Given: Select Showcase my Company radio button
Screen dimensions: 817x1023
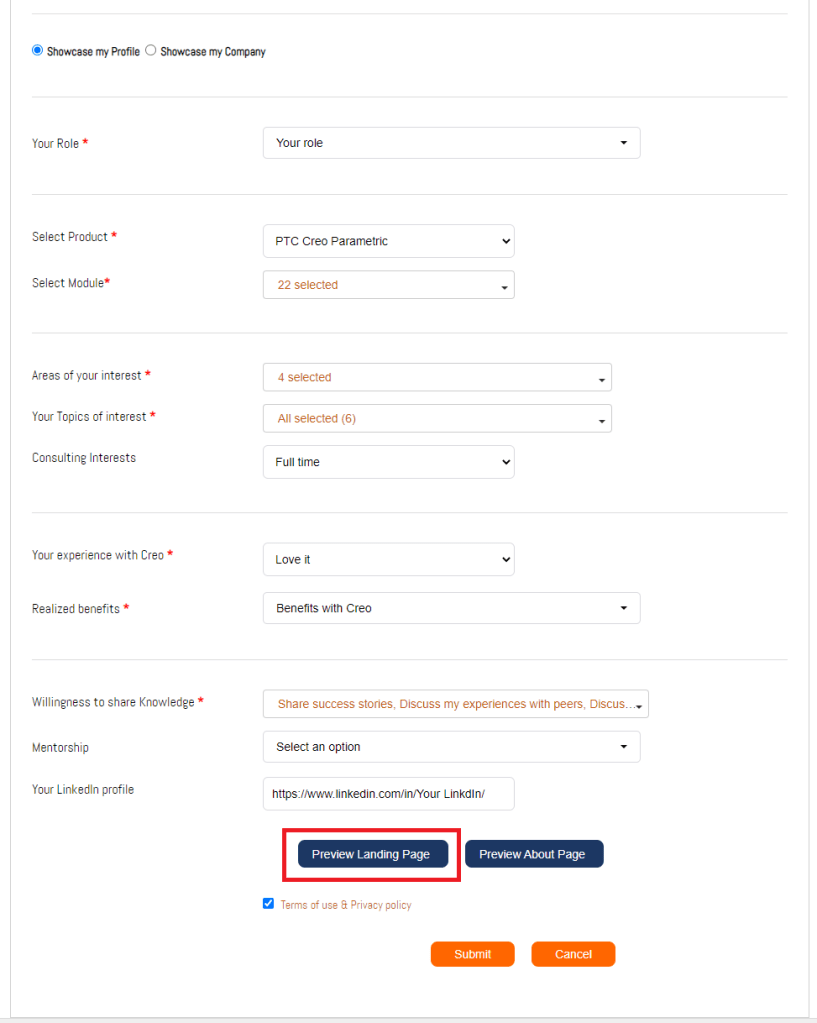Looking at the screenshot, I should (x=151, y=50).
